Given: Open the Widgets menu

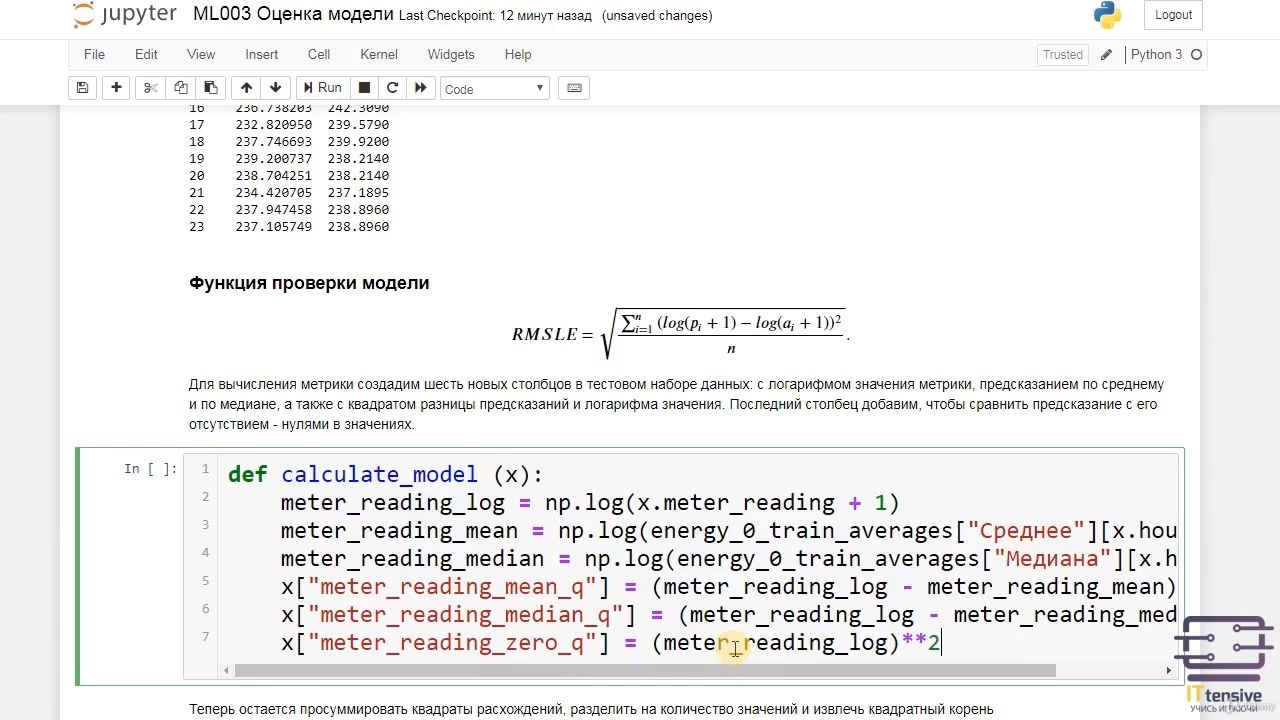Looking at the screenshot, I should point(451,55).
